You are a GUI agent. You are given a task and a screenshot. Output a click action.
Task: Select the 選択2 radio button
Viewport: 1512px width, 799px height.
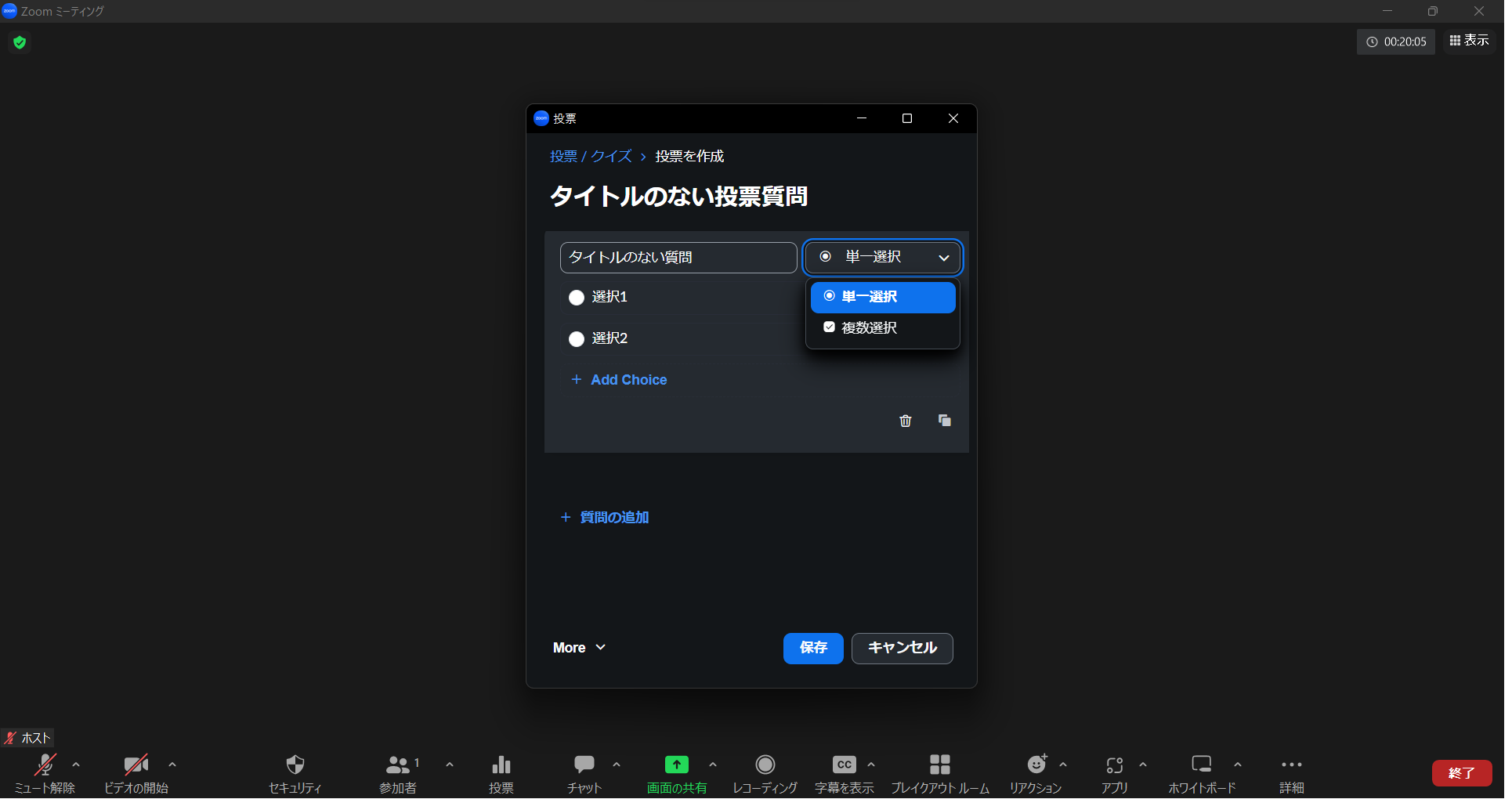577,339
